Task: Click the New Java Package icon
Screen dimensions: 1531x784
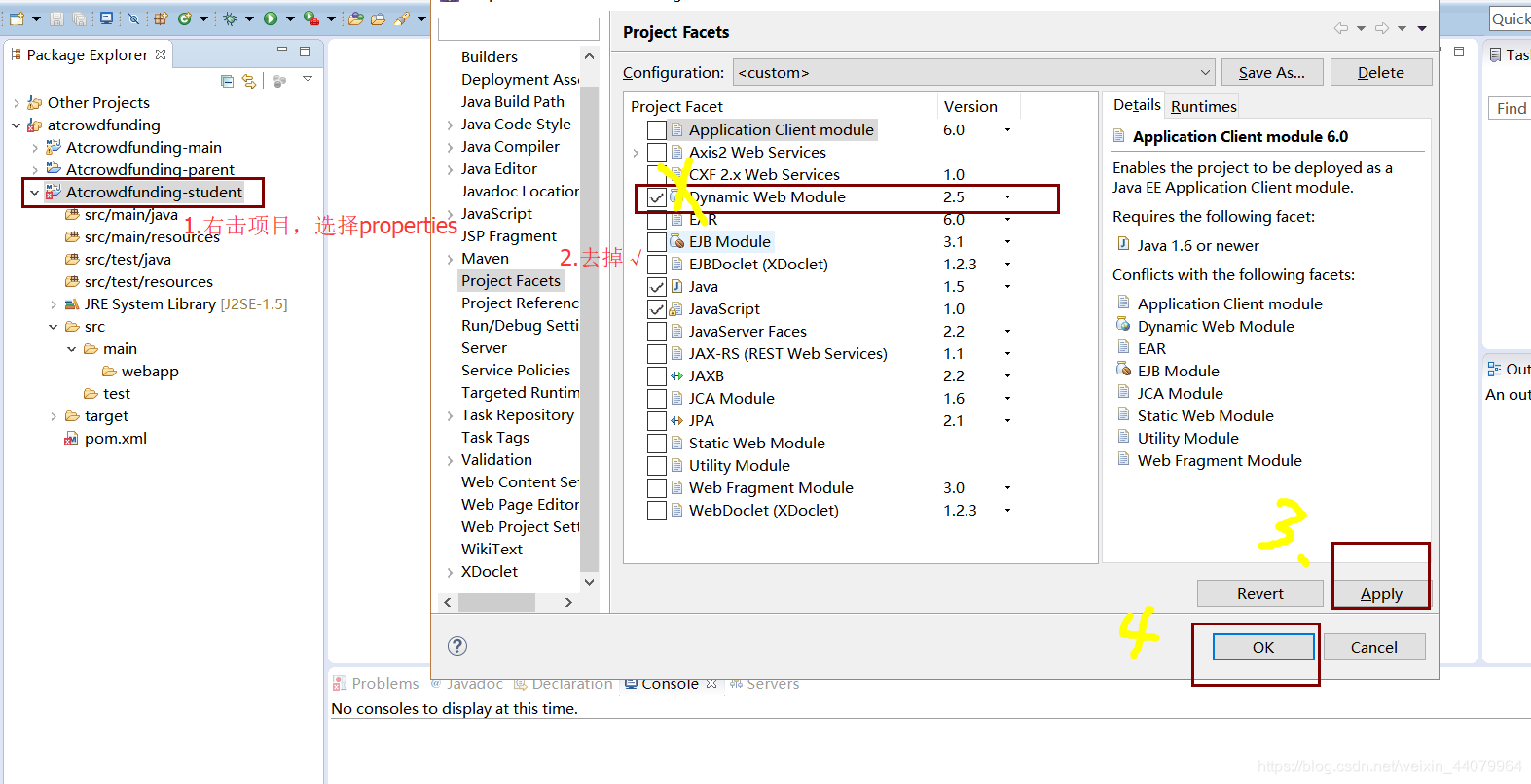Action: coord(161,18)
